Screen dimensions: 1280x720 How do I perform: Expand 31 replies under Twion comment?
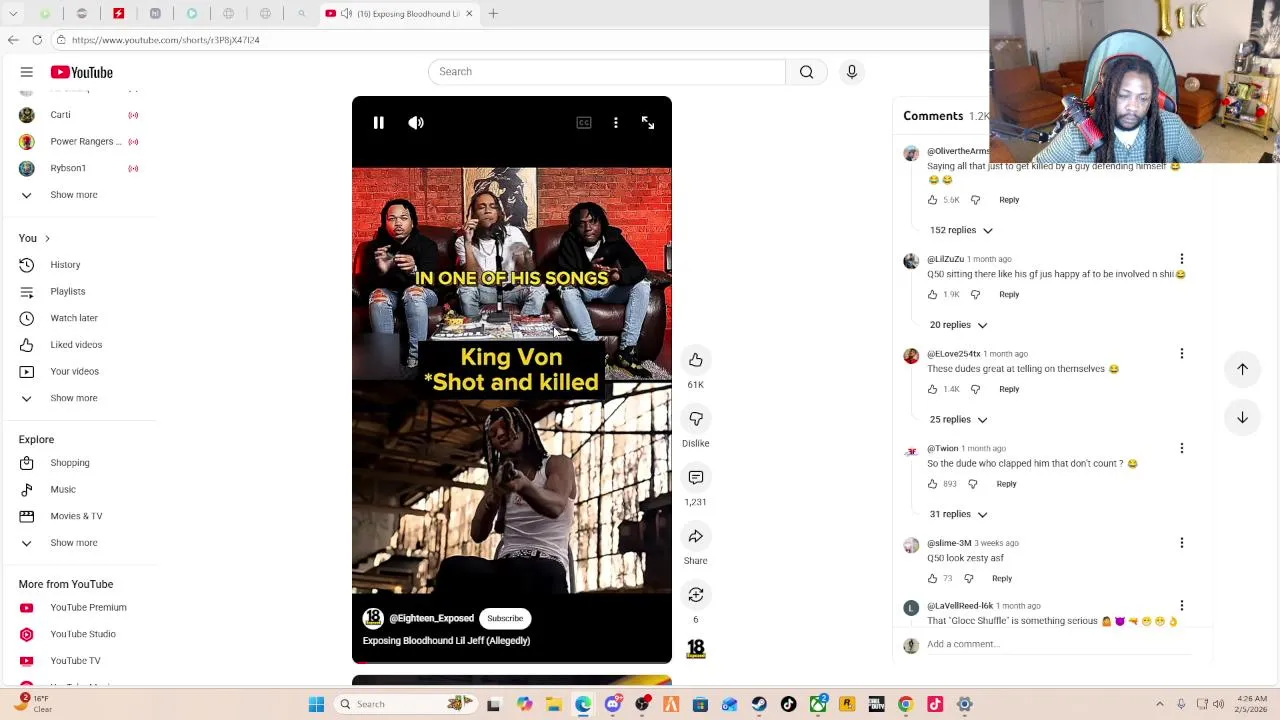tap(958, 514)
